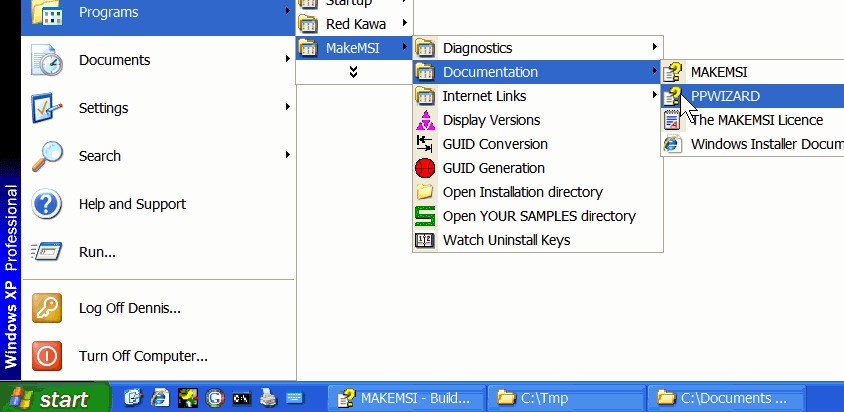
Task: Select PPWIZARD documentation item
Action: [725, 96]
